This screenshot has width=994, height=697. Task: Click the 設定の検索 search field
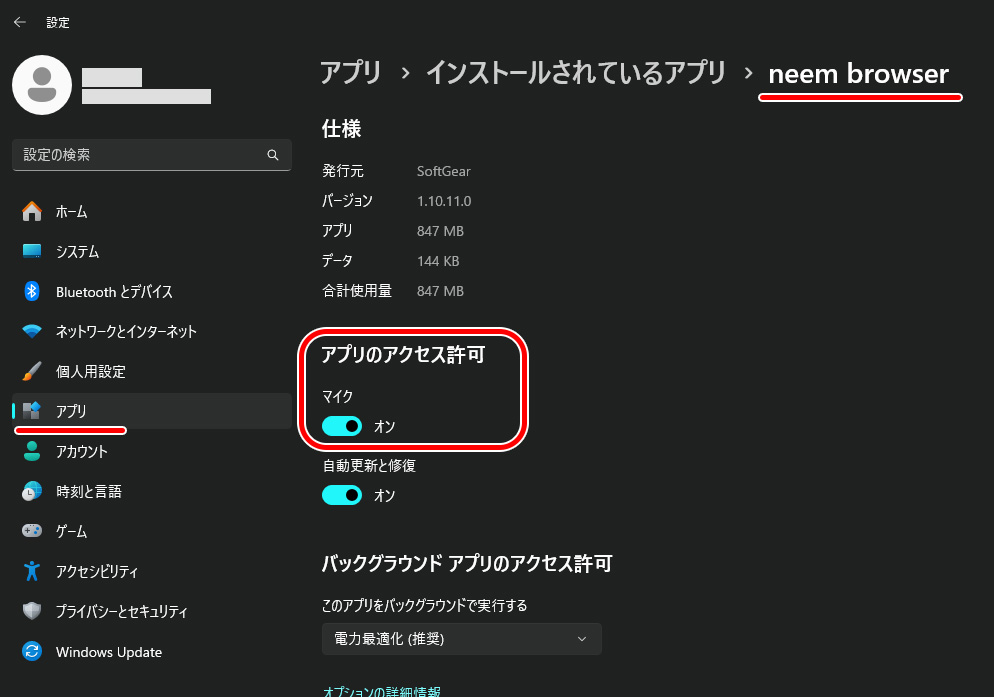[x=152, y=155]
